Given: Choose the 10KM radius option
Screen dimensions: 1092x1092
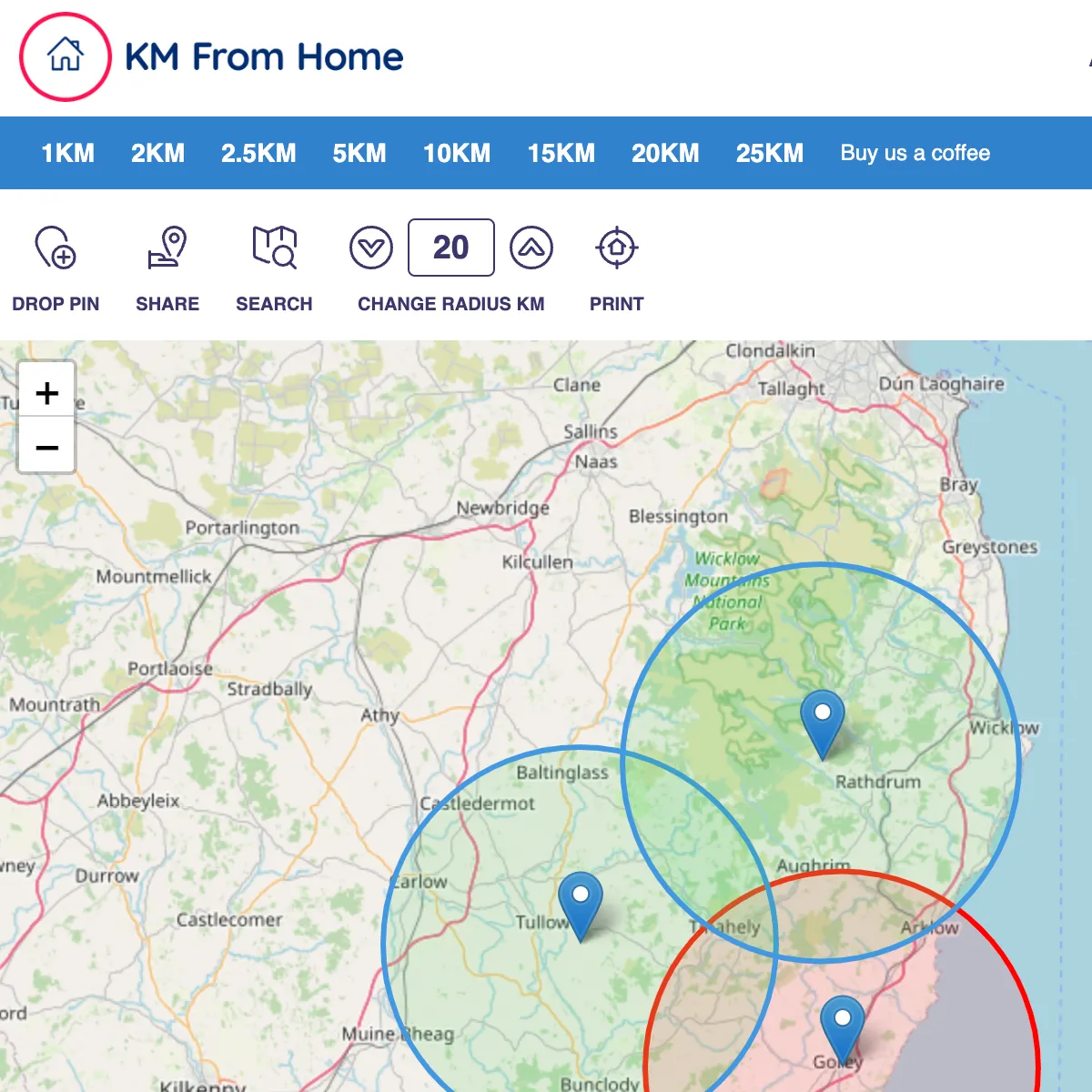Looking at the screenshot, I should (x=456, y=153).
